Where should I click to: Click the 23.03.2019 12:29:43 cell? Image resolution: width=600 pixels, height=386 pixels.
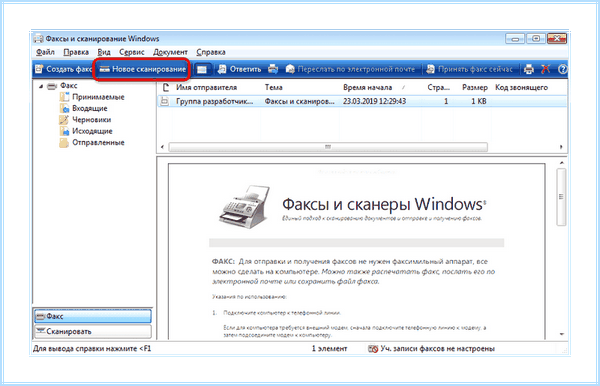(375, 101)
